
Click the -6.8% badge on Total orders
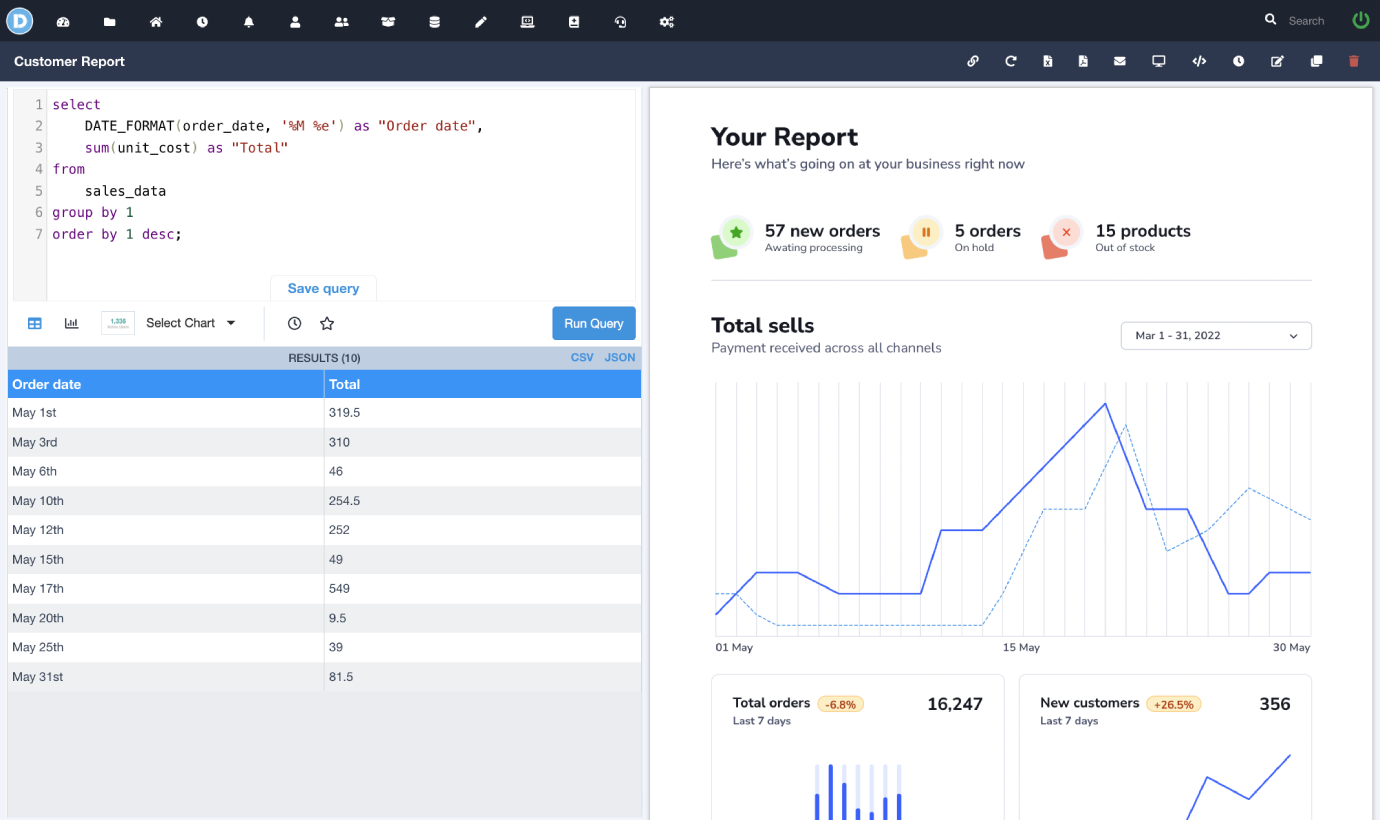pos(841,704)
